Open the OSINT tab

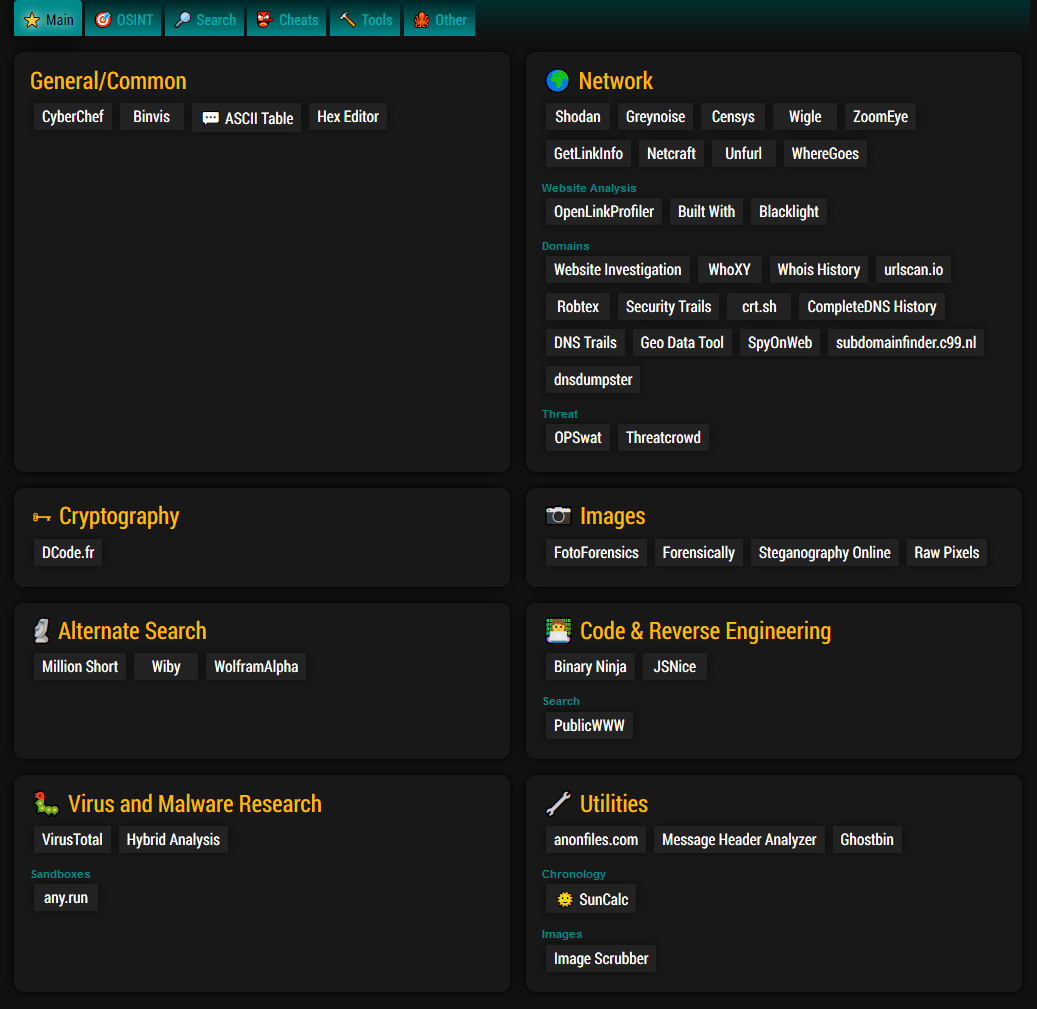click(x=123, y=19)
